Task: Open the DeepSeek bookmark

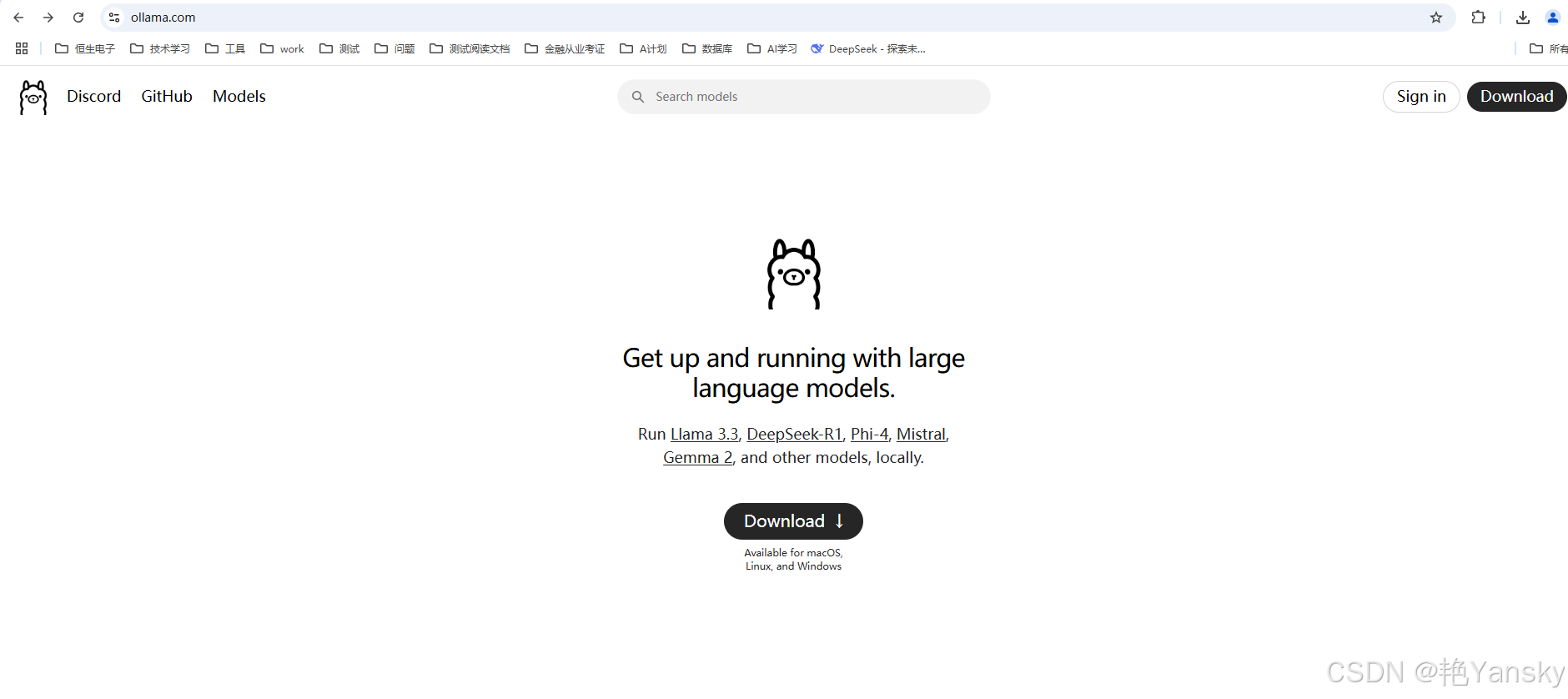Action: (868, 48)
